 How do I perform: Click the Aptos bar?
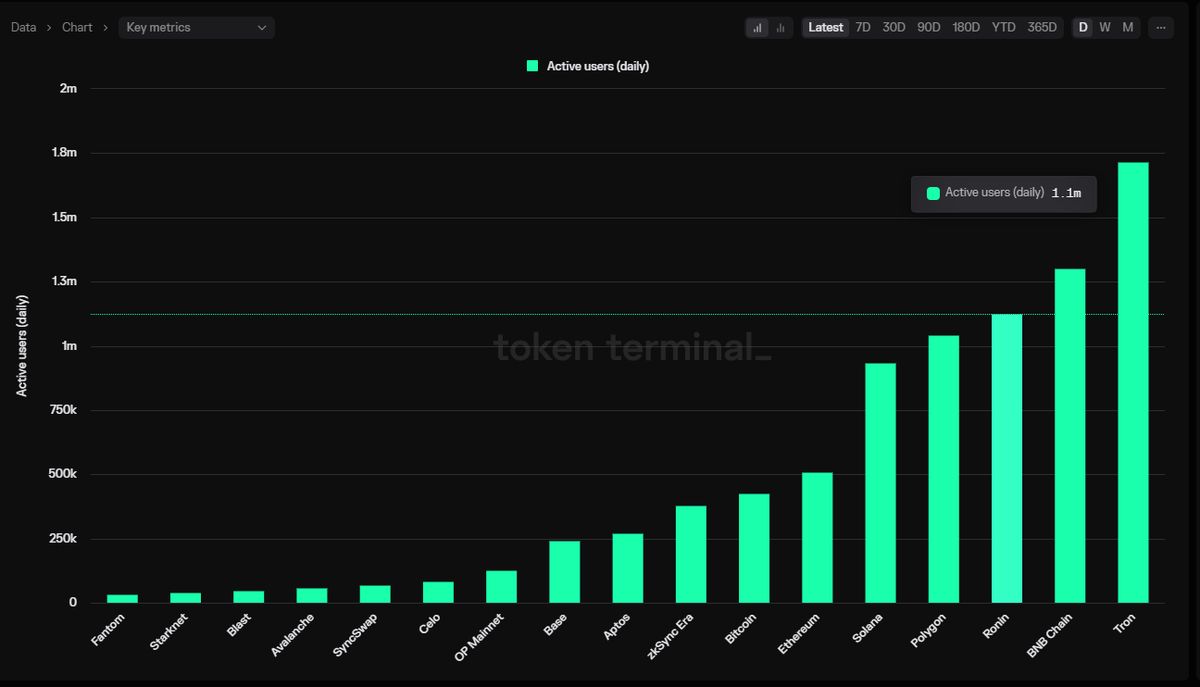628,568
